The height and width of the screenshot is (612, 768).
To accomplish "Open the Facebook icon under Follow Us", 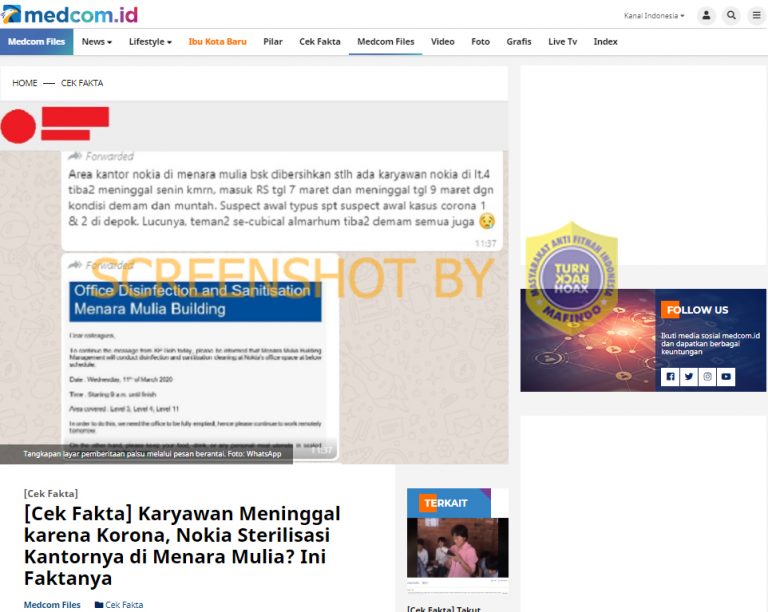I will click(670, 377).
